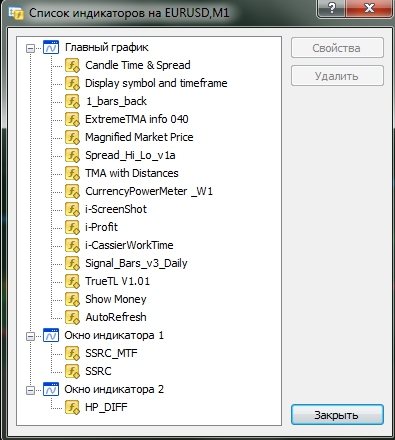Click the Удалить button
The image size is (395, 440).
(337, 76)
